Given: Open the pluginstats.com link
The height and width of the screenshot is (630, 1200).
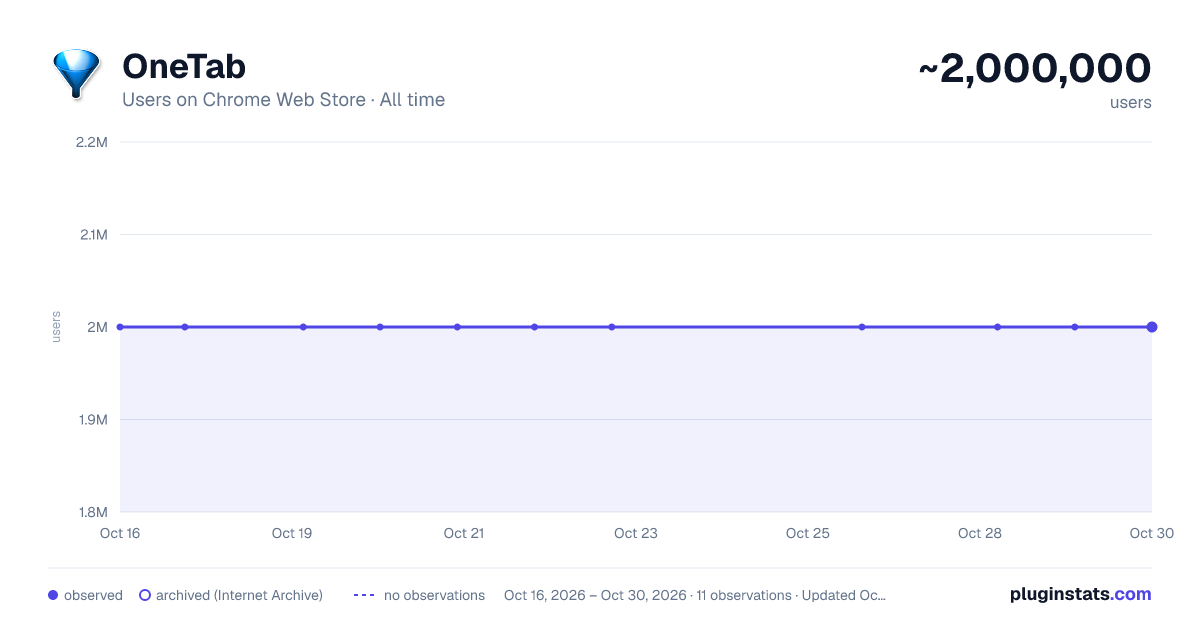Looking at the screenshot, I should pyautogui.click(x=1080, y=594).
